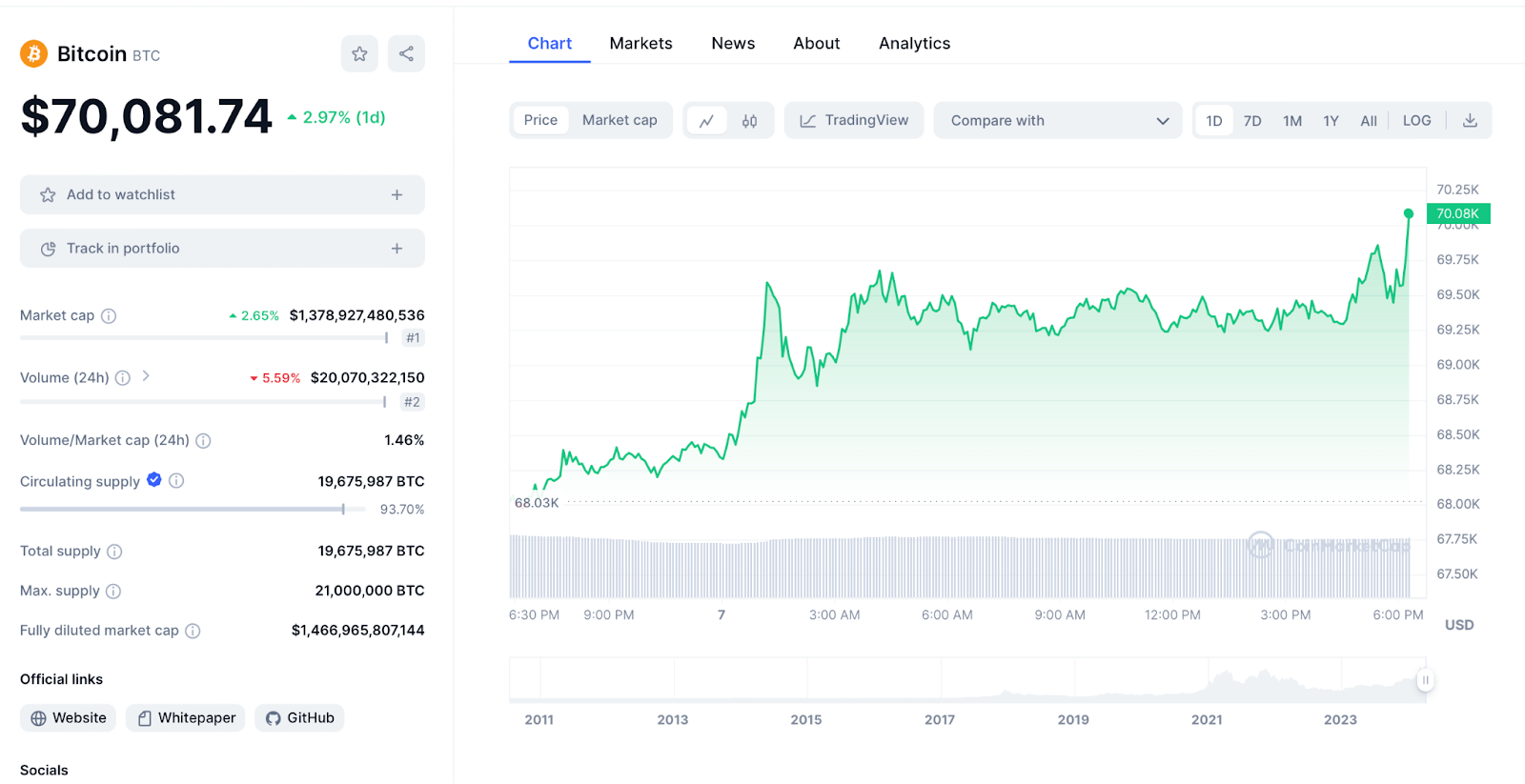Open the Compare with dropdown
This screenshot has width=1525, height=784.
tap(1058, 121)
